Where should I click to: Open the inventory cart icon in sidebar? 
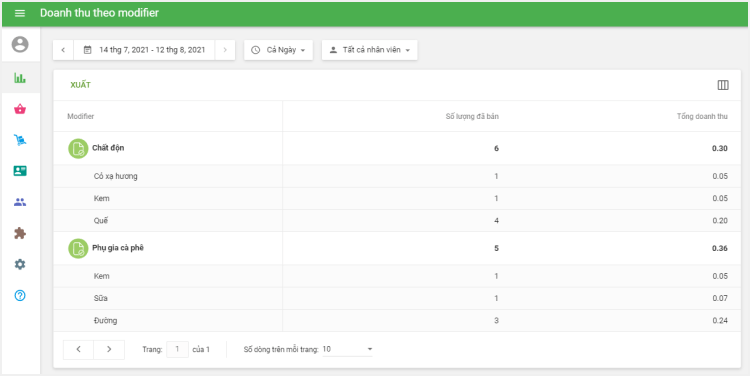click(20, 140)
